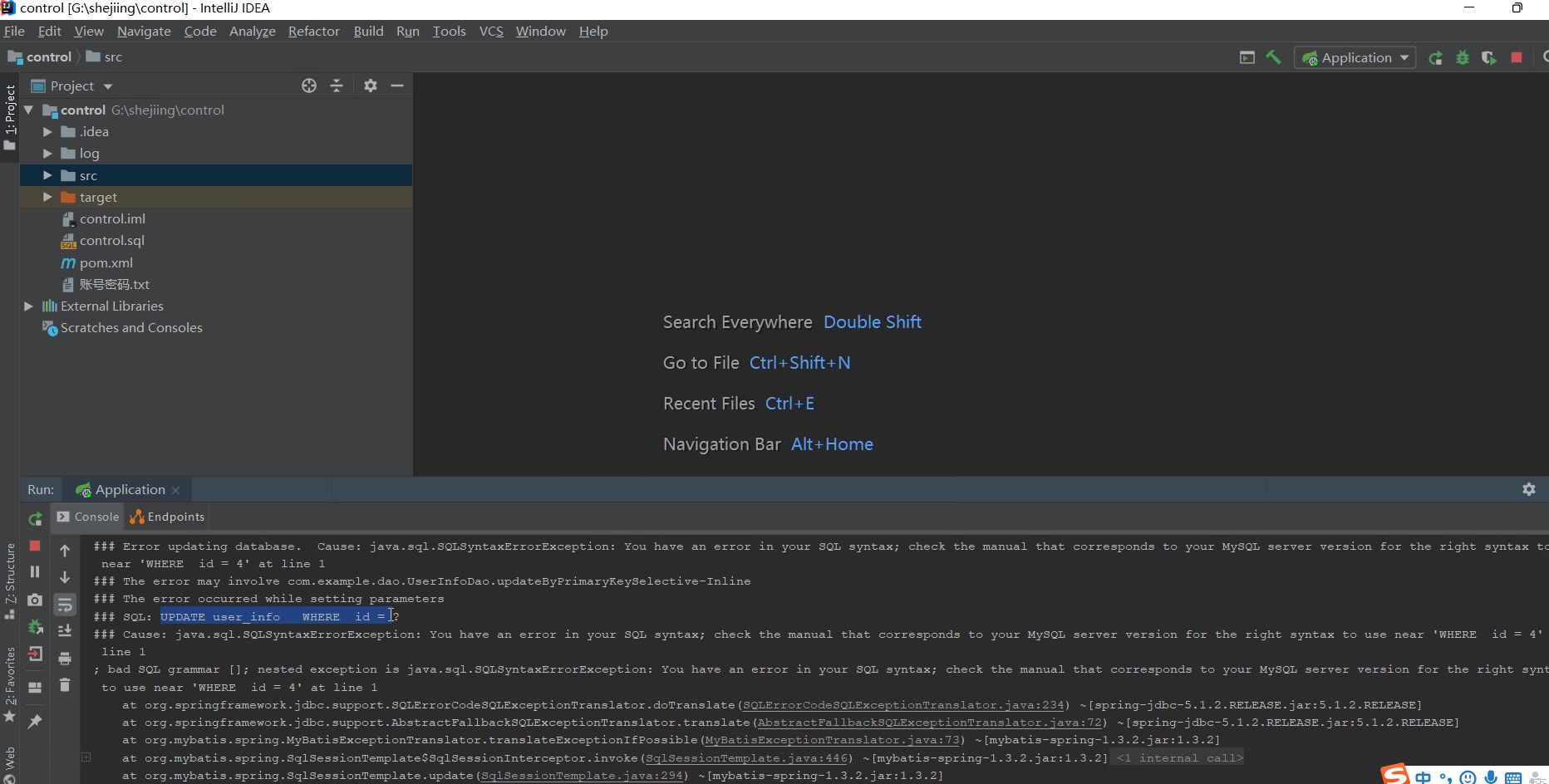This screenshot has height=784, width=1549.
Task: Toggle the 1: Project side tool window
Action: coord(10,116)
